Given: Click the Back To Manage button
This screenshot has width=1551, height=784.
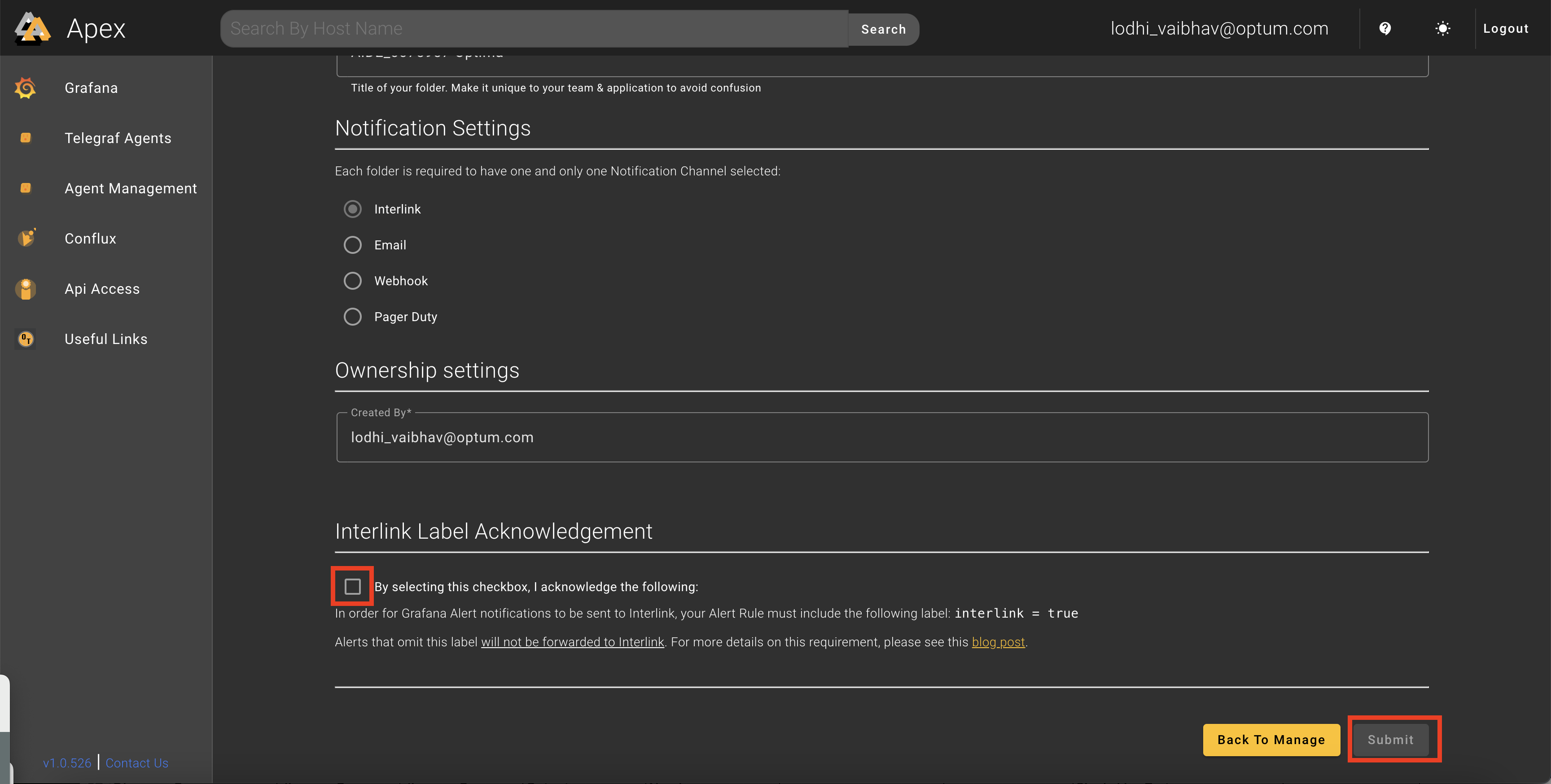Looking at the screenshot, I should click(x=1271, y=740).
